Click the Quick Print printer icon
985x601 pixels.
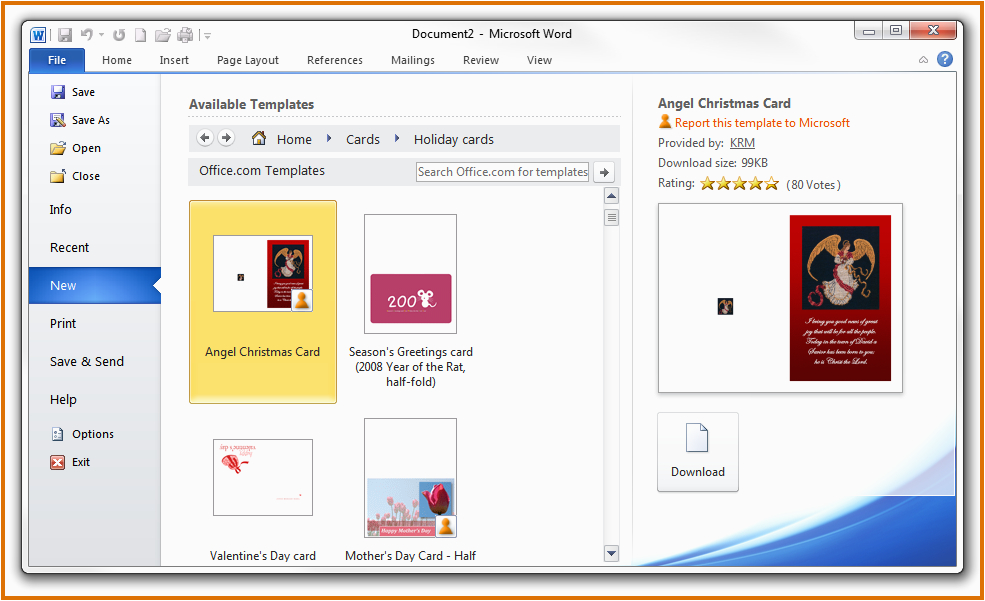coord(185,35)
